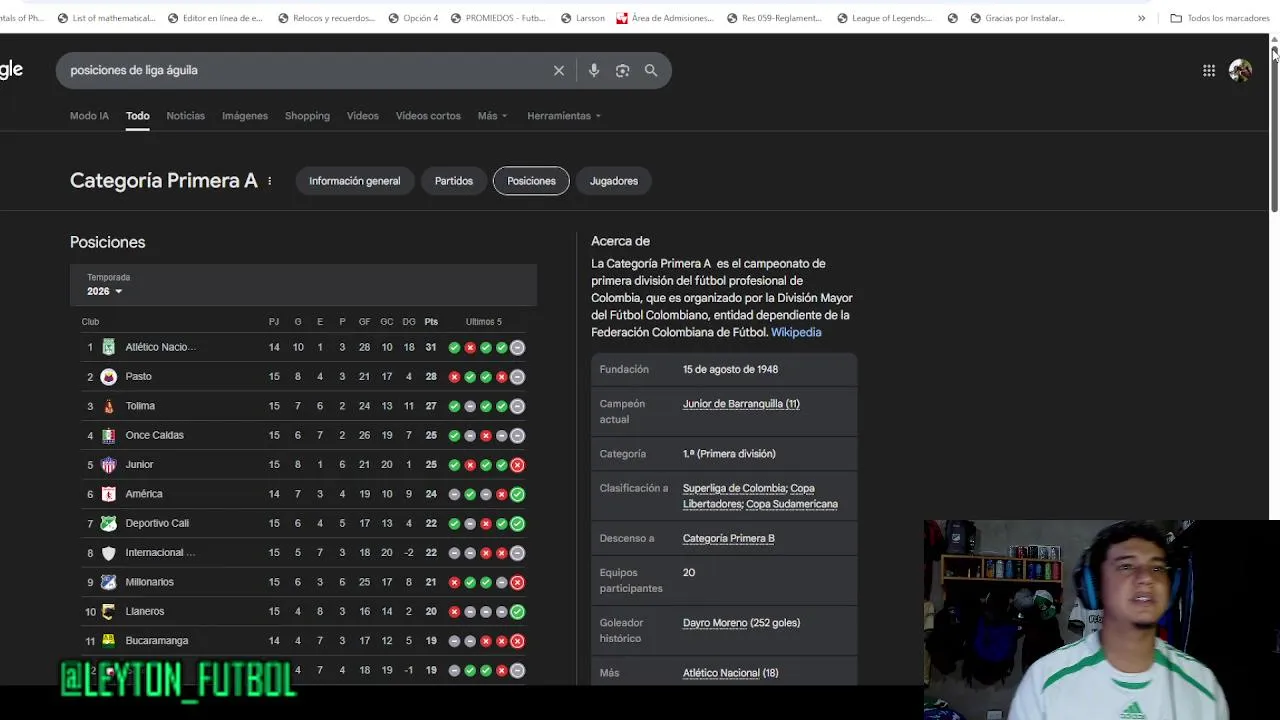Click Junior's last red loss indicator

tap(517, 465)
